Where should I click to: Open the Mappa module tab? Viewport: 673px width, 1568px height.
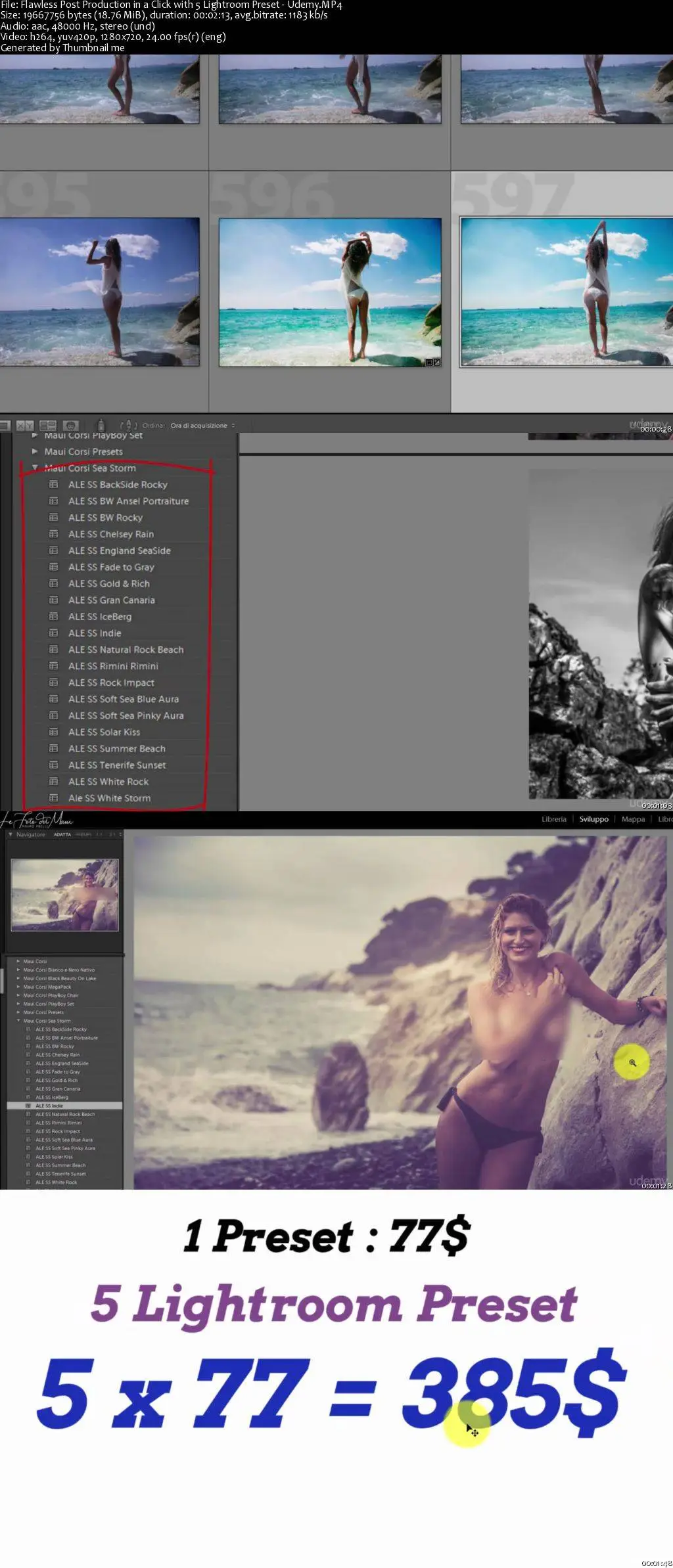point(633,819)
